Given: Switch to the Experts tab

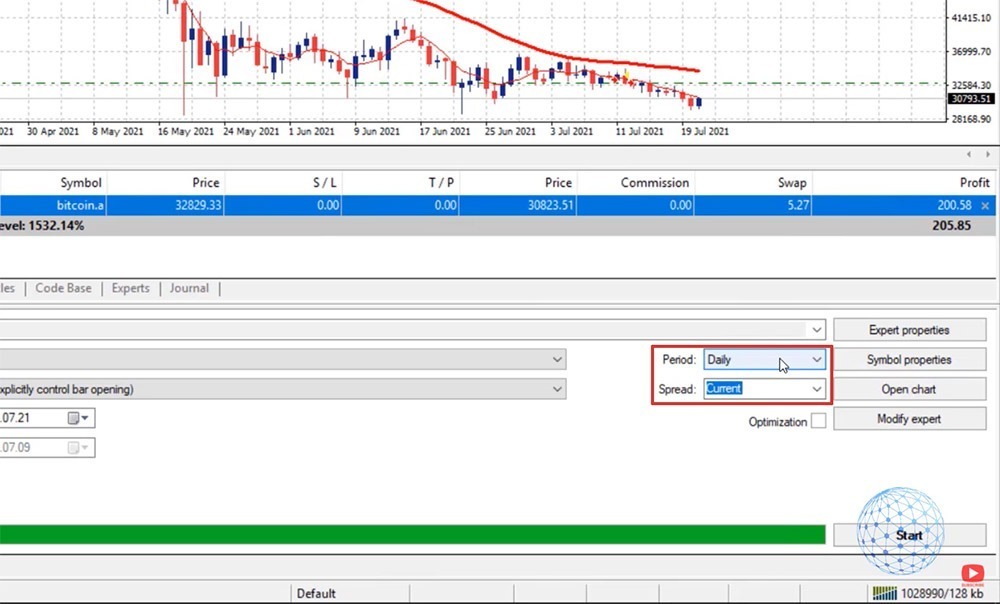Looking at the screenshot, I should pos(130,288).
